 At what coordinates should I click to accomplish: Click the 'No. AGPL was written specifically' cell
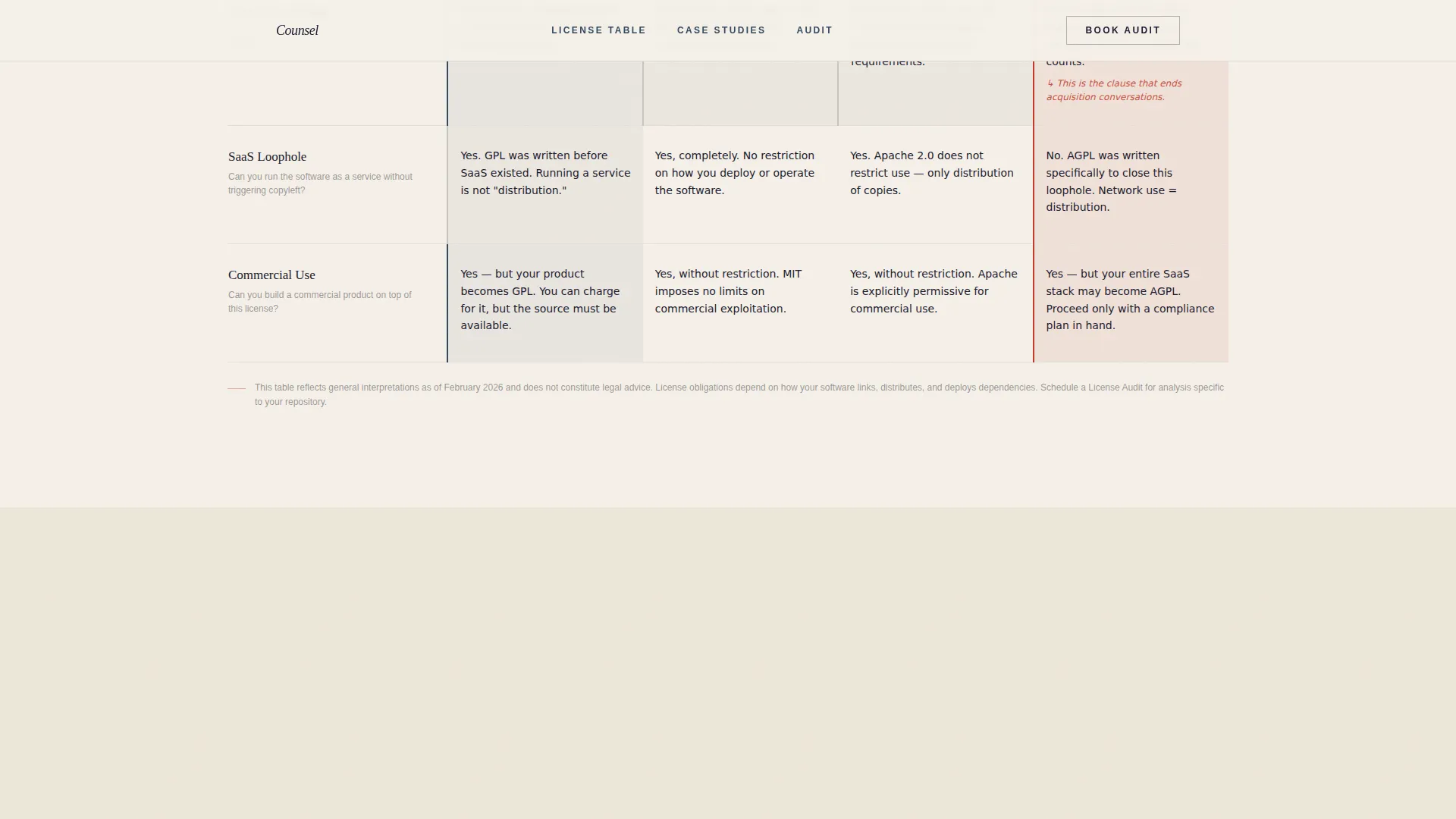coord(1131,185)
